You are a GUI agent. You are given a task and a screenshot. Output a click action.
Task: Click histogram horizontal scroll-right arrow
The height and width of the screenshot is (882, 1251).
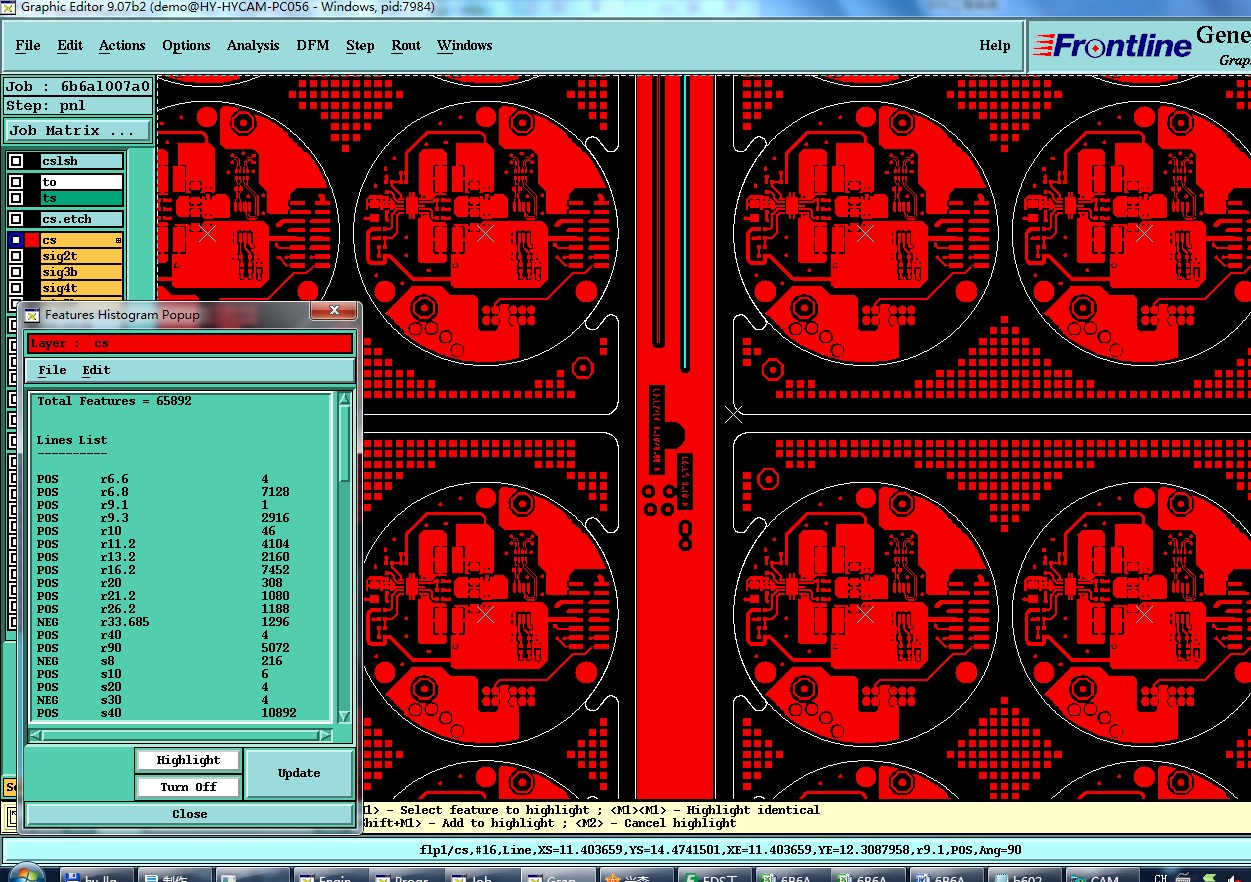point(325,735)
